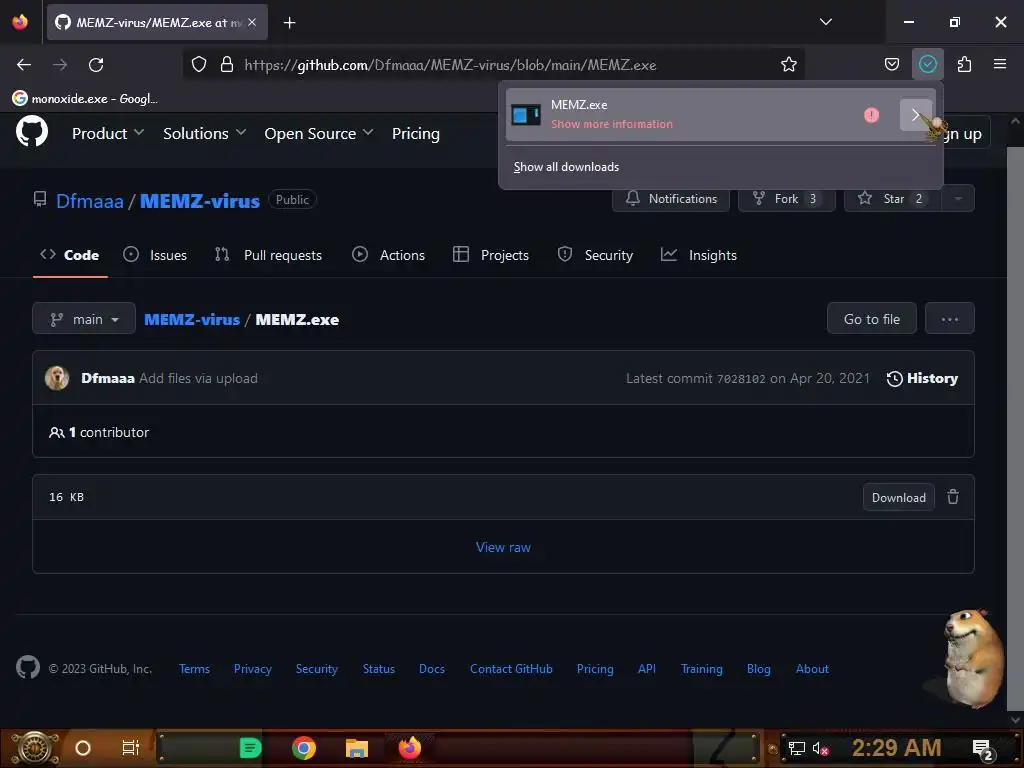
Task: Click the shield tracking protection icon
Action: pos(199,65)
